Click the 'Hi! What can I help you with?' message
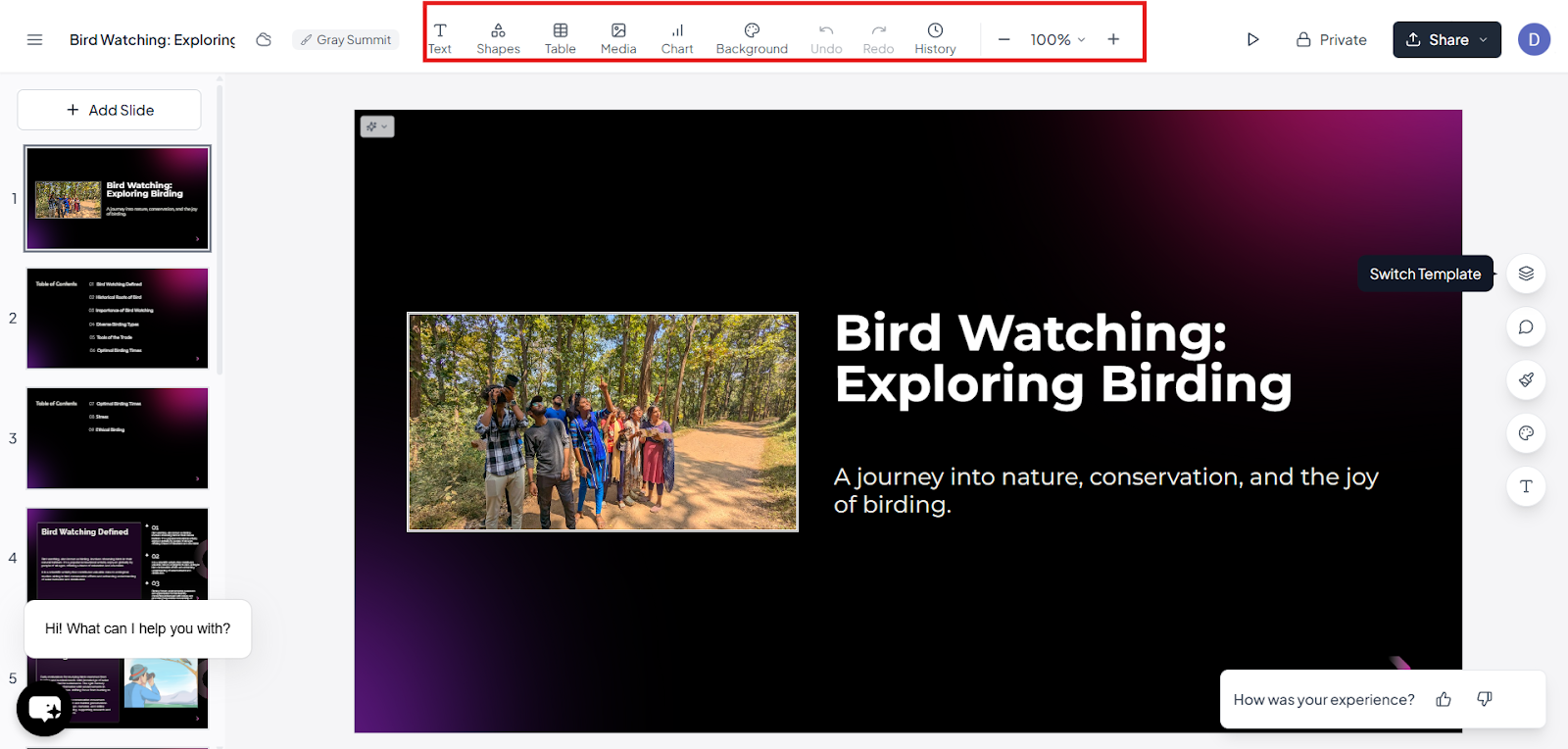This screenshot has width=1568, height=749. [138, 629]
